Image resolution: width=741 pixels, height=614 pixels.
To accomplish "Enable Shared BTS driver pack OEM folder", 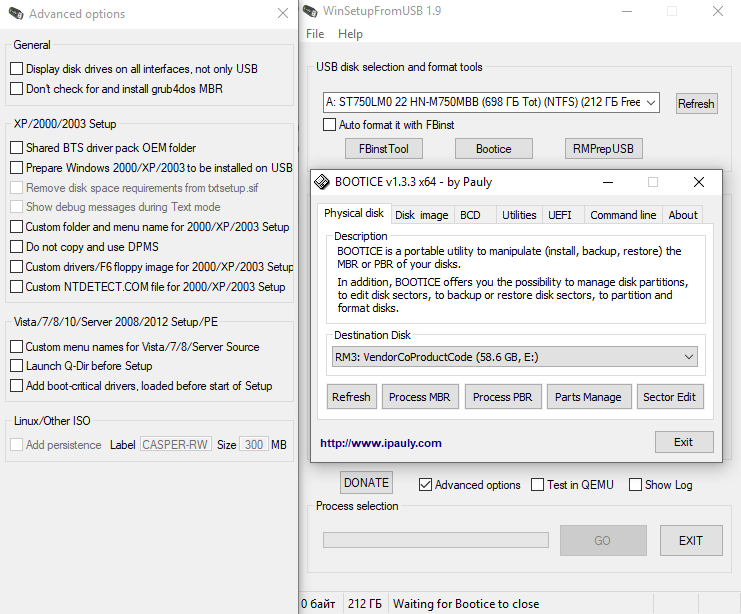I will [x=17, y=147].
